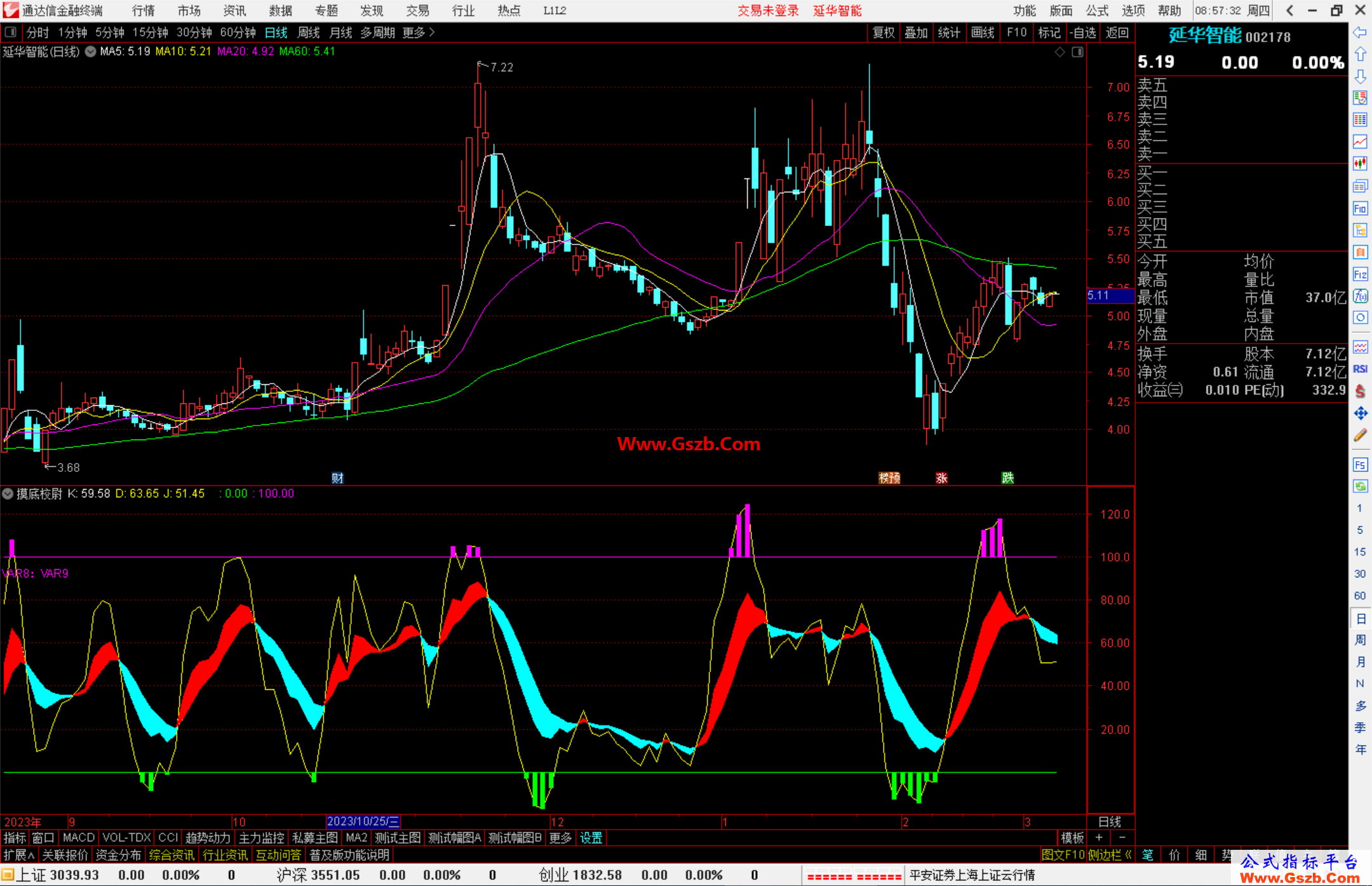Click the minus zoom-out button beside 模板
The image size is (1372, 886).
point(1122,838)
